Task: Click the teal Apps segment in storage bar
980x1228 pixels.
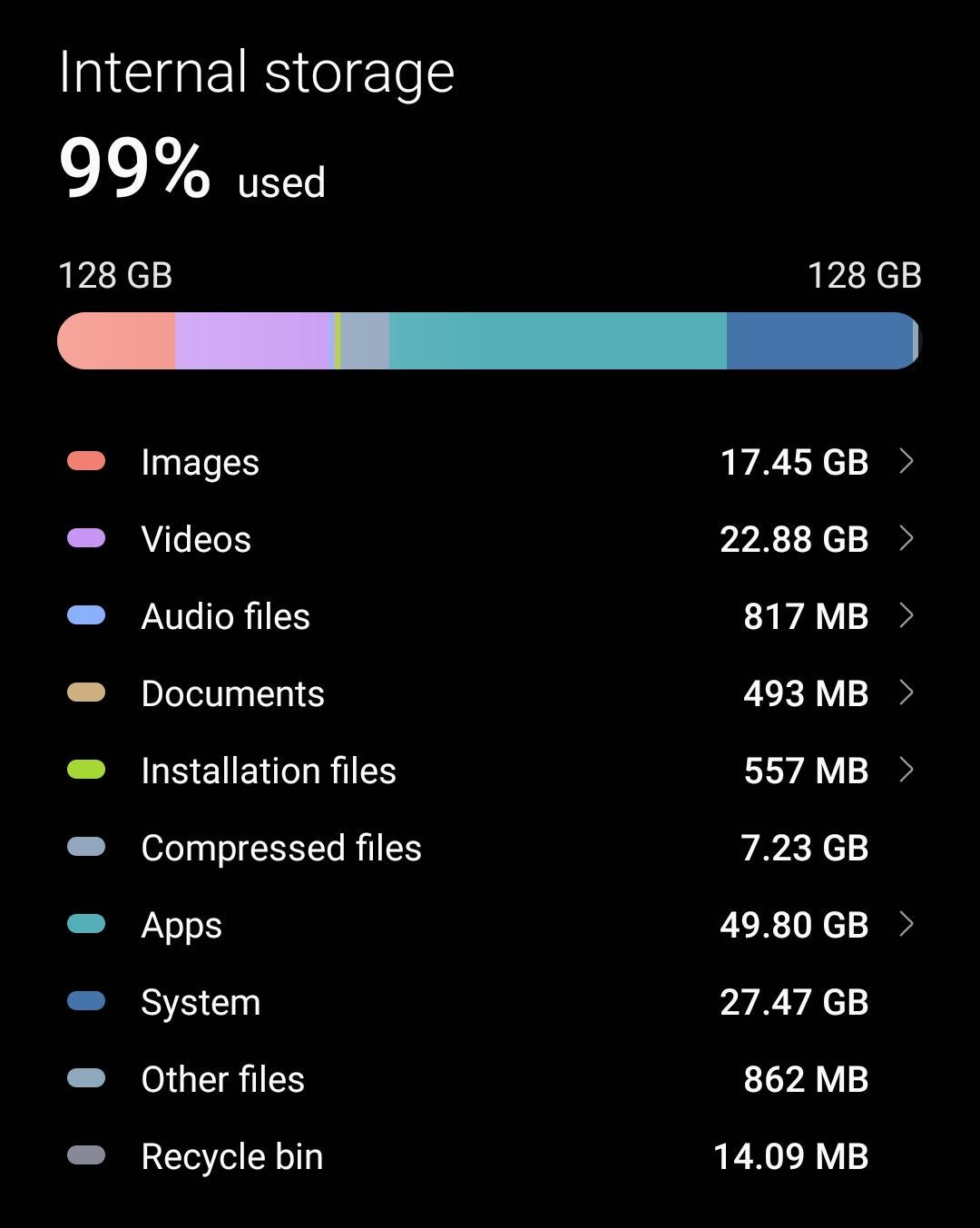Action: coord(557,341)
